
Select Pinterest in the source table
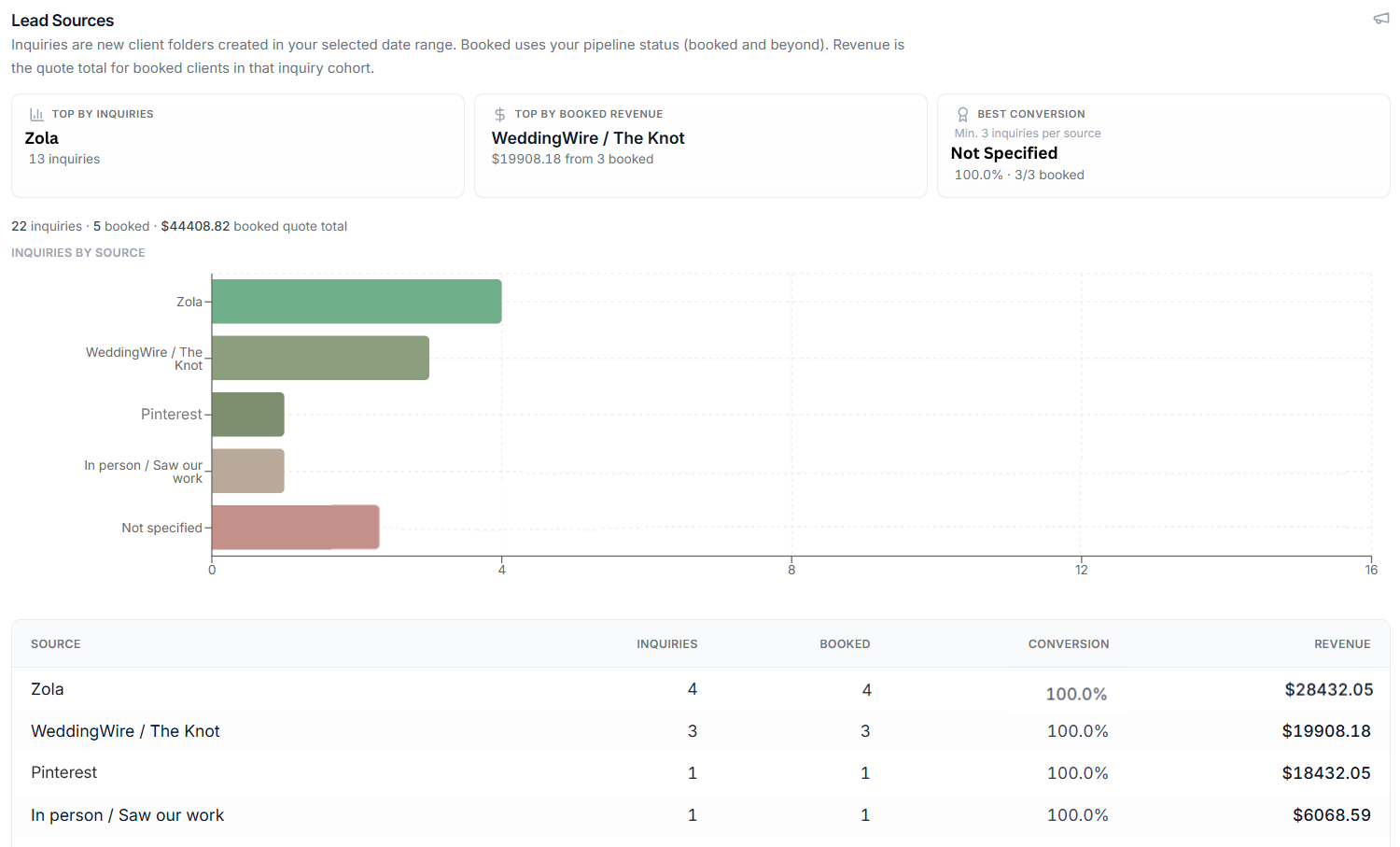click(63, 772)
